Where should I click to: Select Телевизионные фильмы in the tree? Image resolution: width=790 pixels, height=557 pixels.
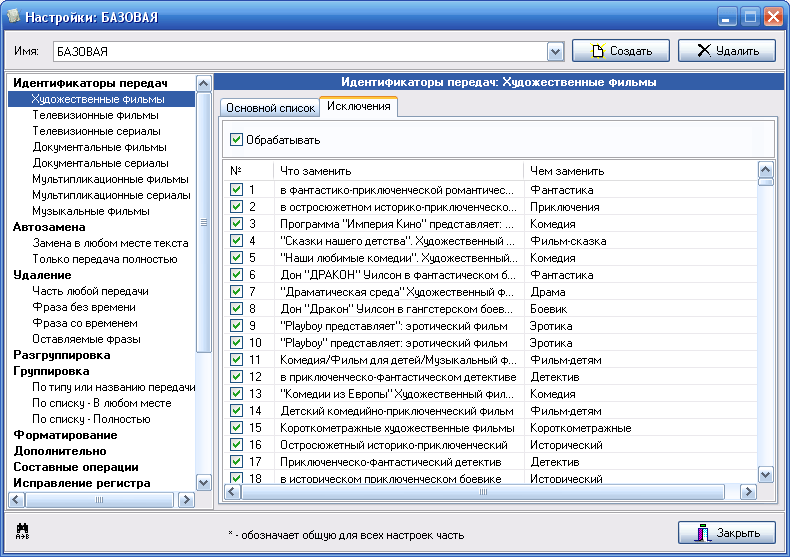[96, 115]
